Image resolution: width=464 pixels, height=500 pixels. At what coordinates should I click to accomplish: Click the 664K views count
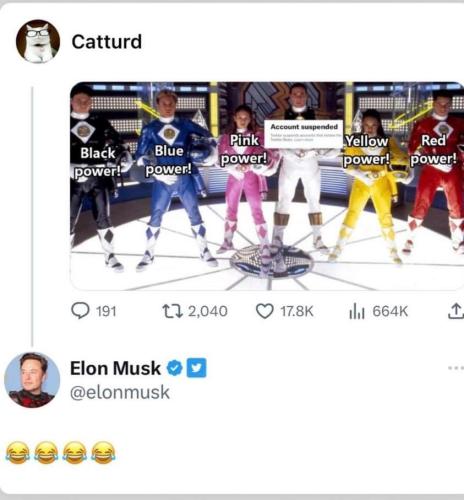point(390,311)
